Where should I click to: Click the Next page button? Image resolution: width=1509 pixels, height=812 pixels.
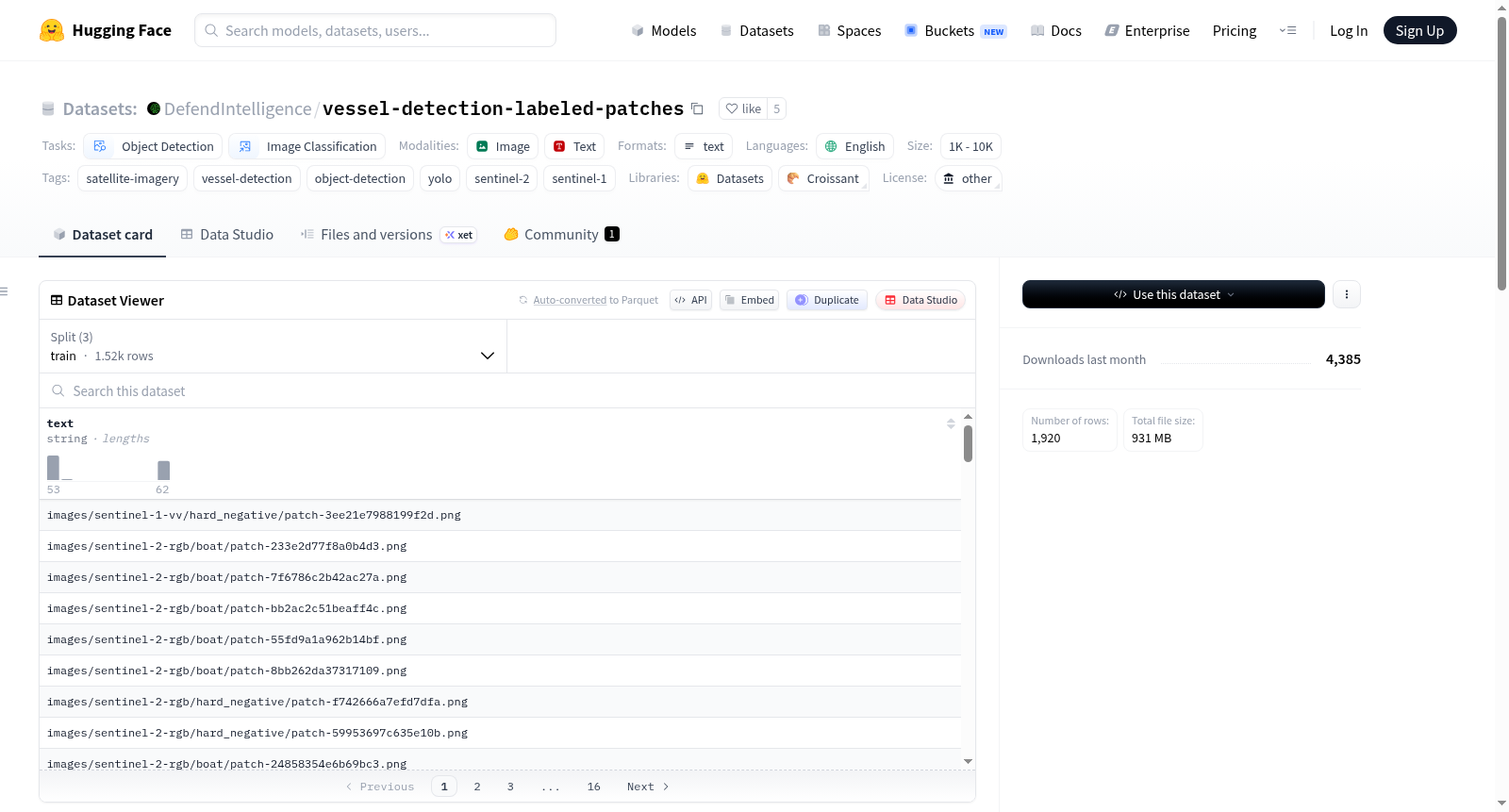(648, 787)
